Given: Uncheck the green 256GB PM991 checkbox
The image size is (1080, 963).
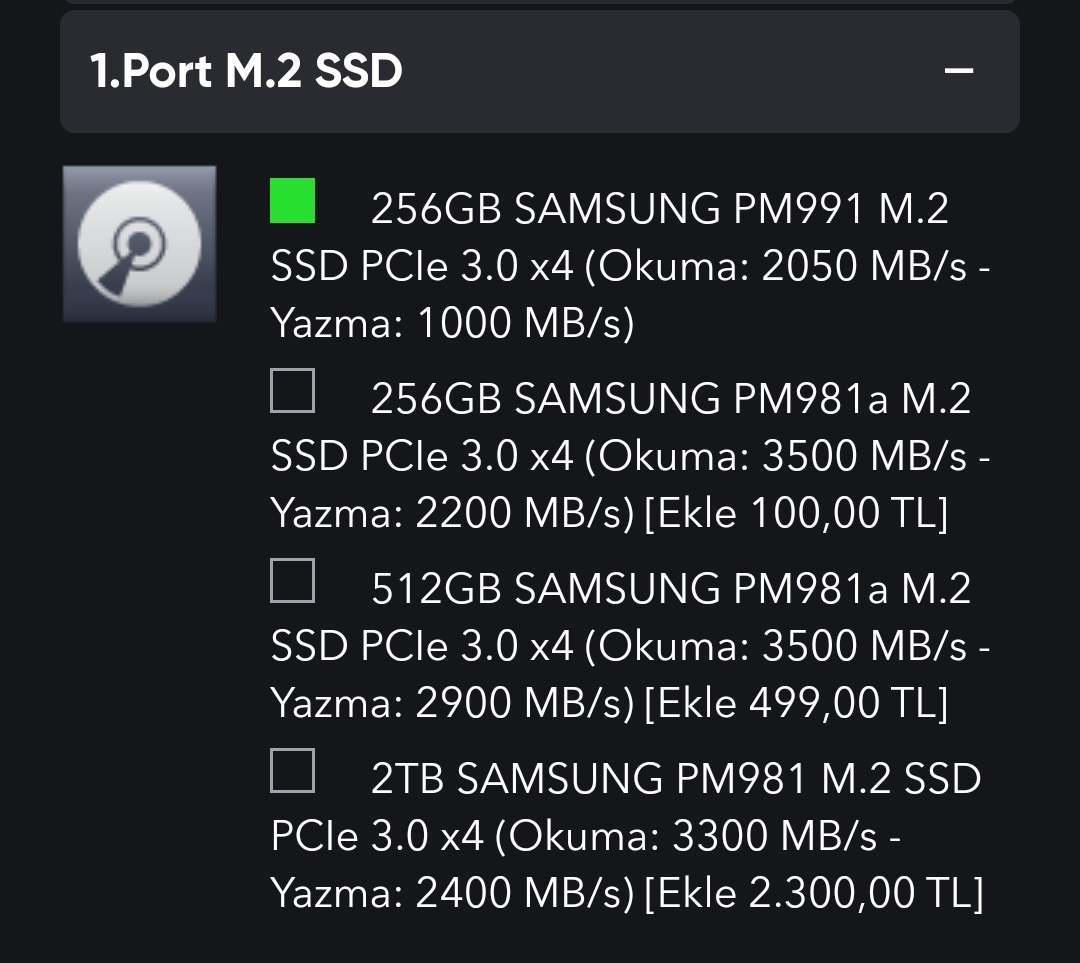Looking at the screenshot, I should click(292, 201).
